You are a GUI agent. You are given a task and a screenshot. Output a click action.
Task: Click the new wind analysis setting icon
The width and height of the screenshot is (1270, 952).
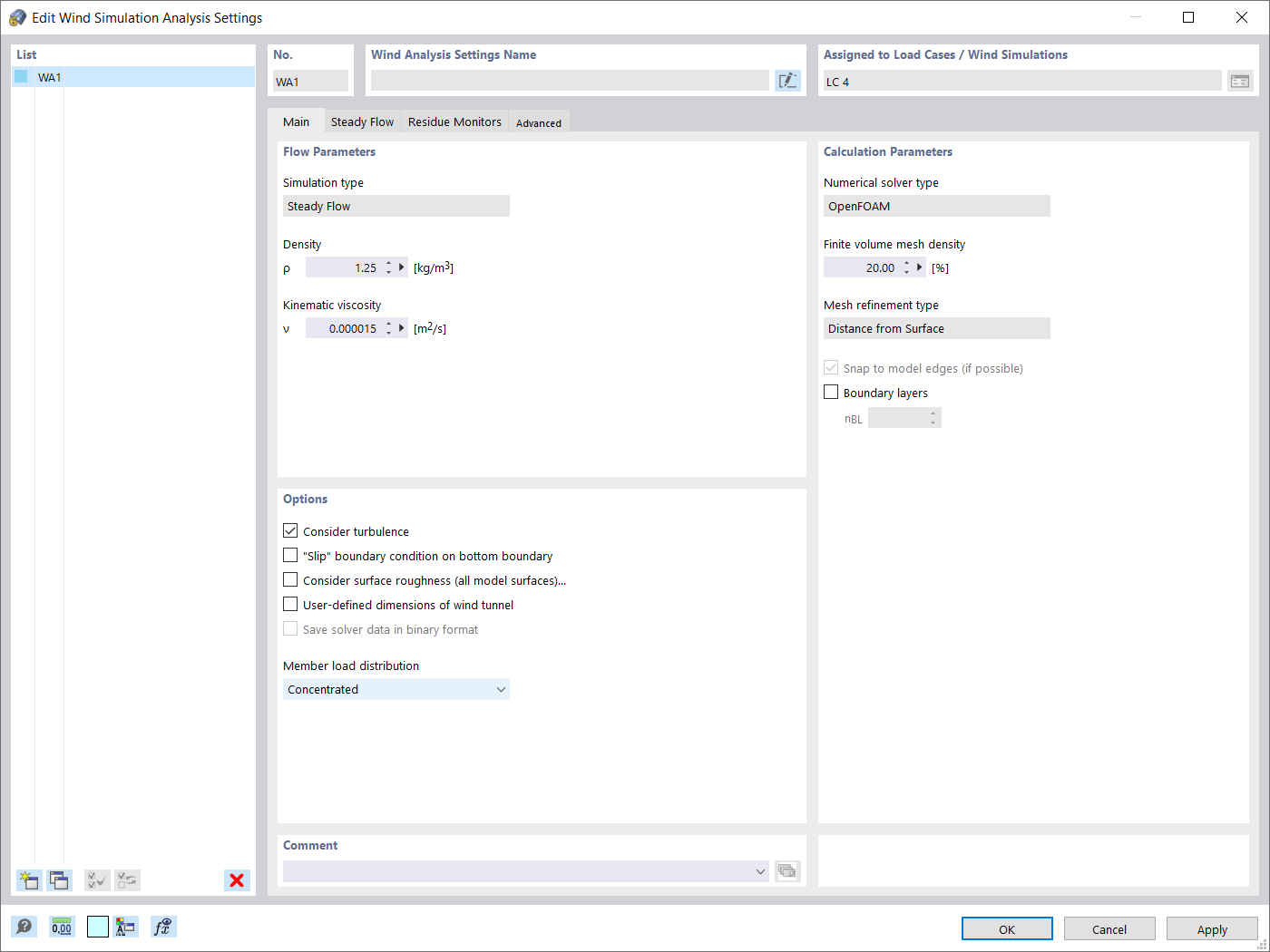click(x=29, y=880)
